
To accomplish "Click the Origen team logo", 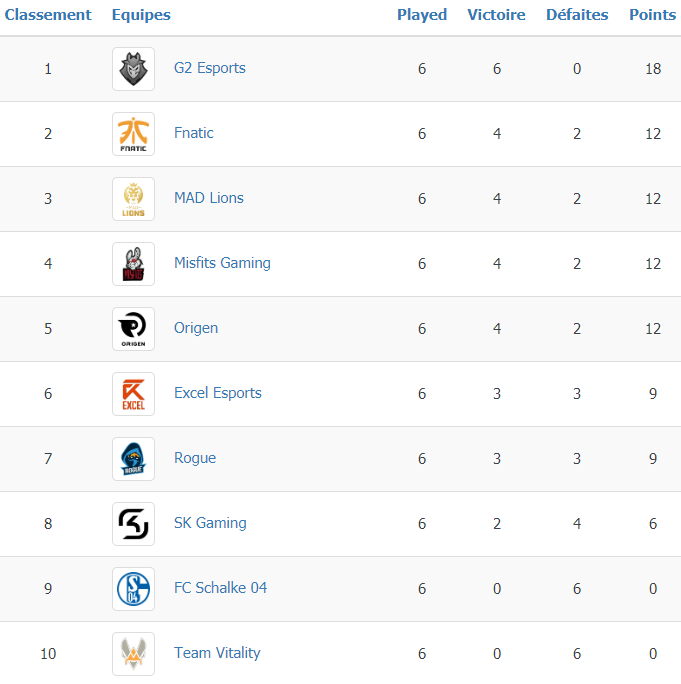I will click(133, 329).
